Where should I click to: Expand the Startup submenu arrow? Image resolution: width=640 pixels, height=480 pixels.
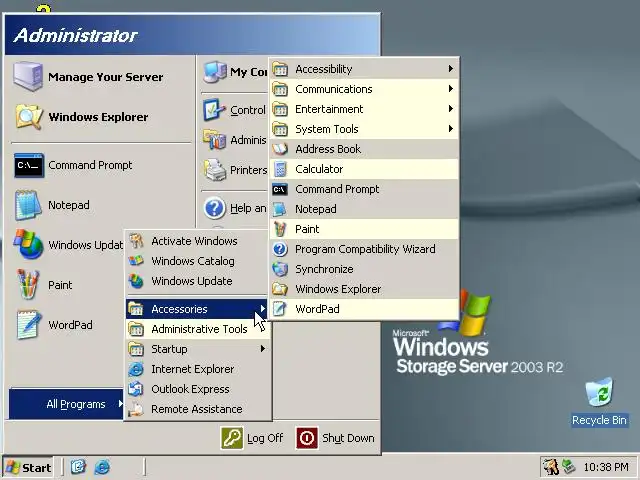point(263,349)
